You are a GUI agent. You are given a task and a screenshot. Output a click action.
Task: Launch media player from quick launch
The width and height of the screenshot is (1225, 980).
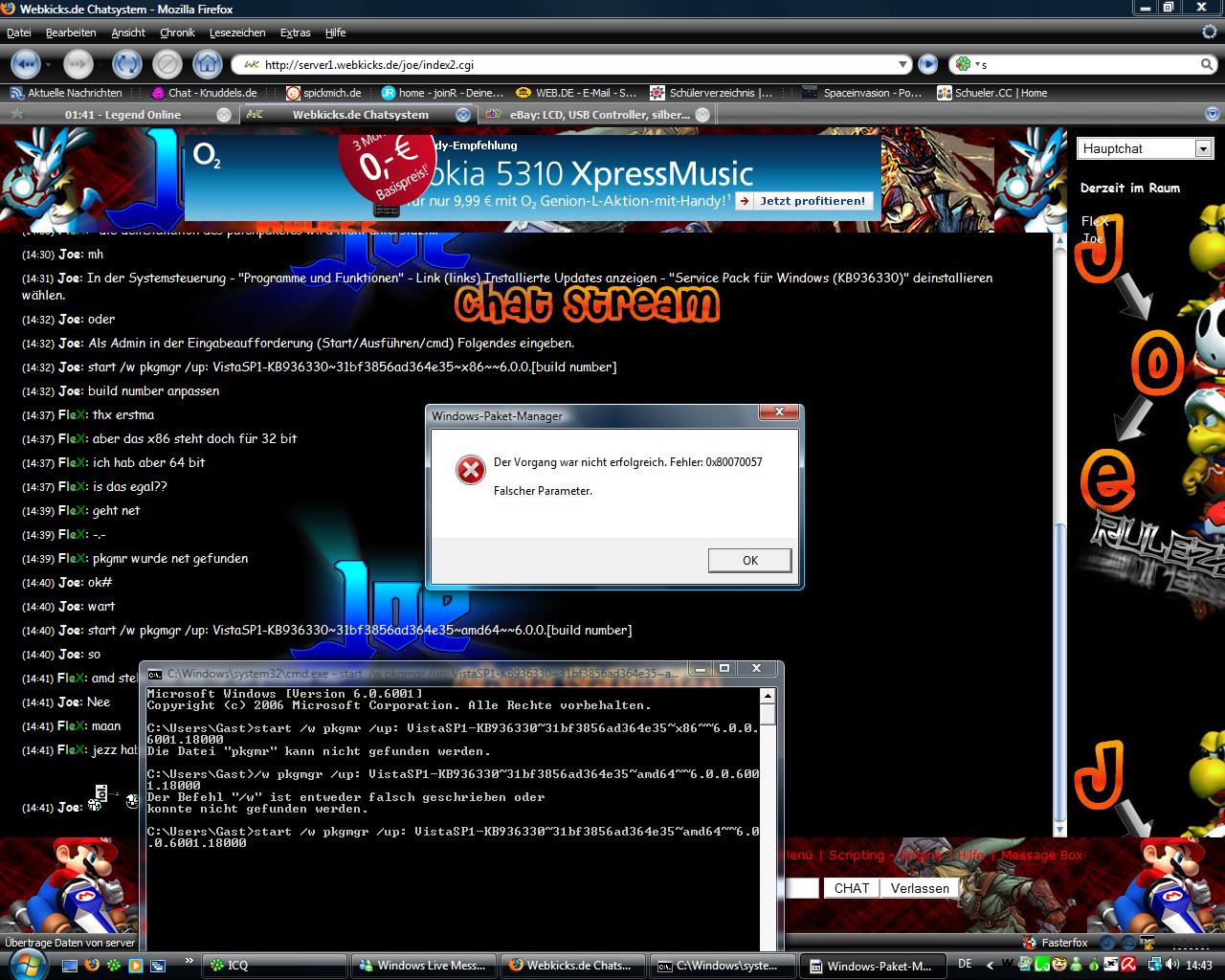point(136,966)
